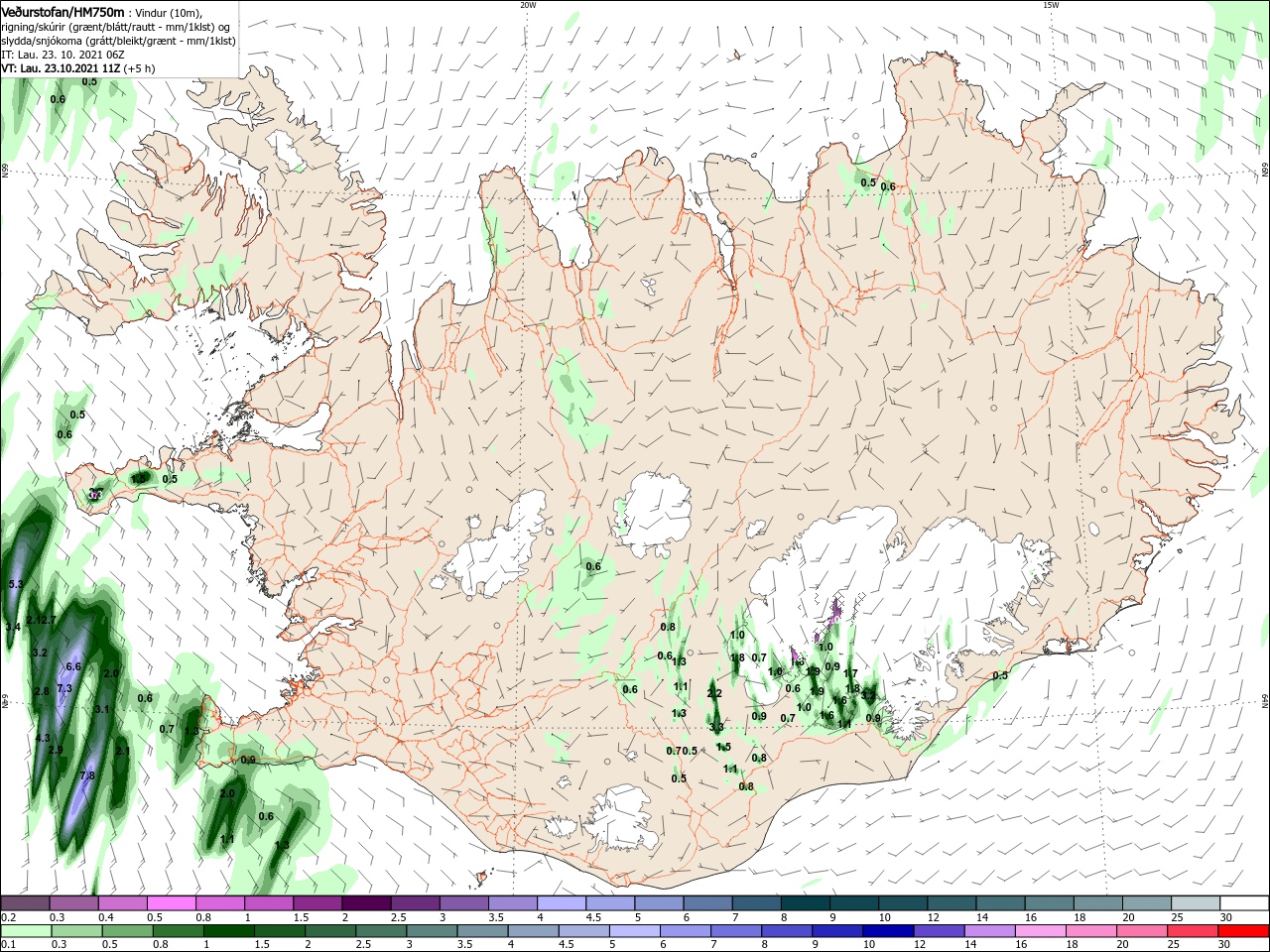This screenshot has width=1270, height=952.
Task: Click the 20W longitude label
Action: pos(528,5)
